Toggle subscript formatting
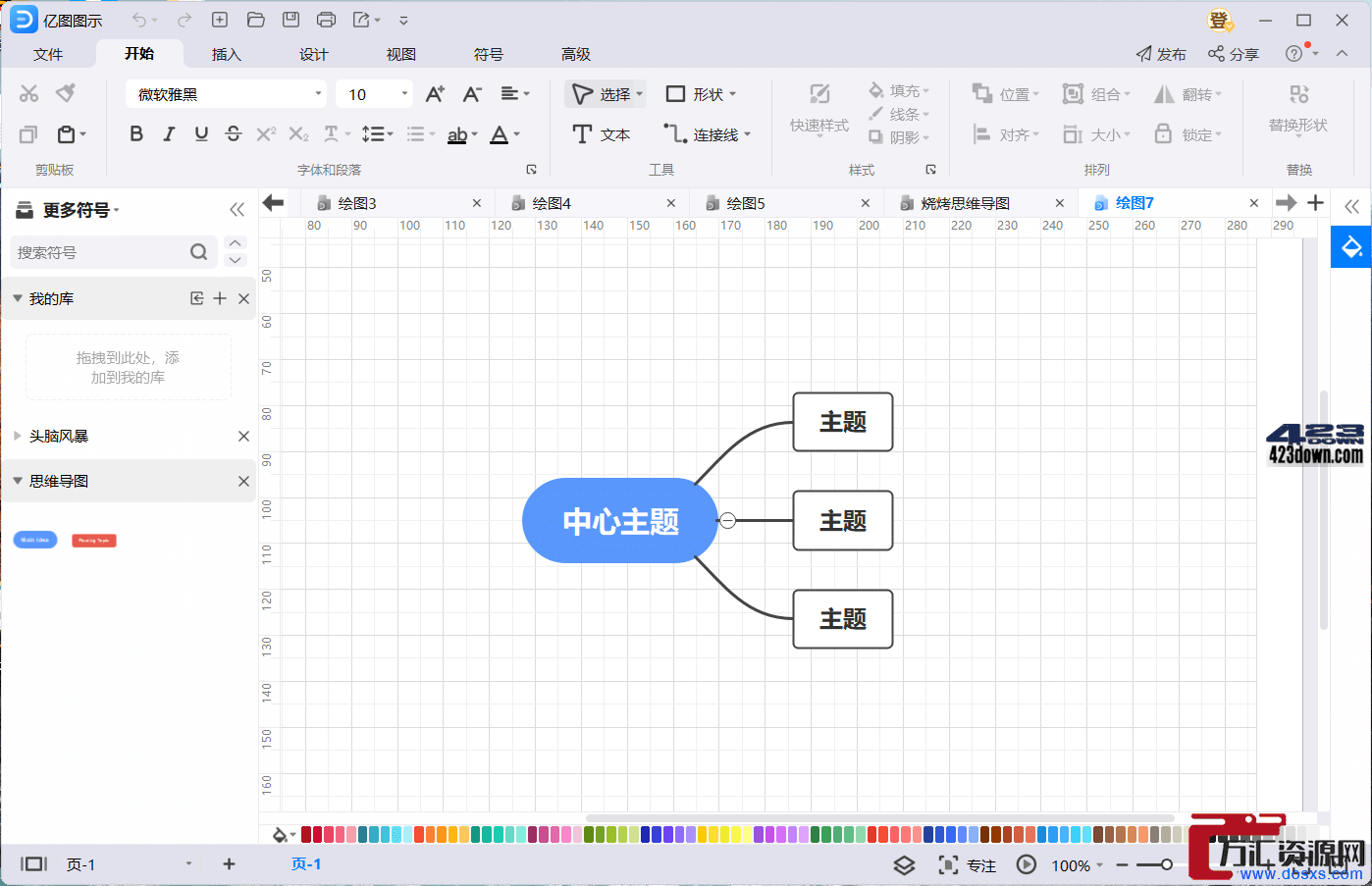The image size is (1372, 886). [x=298, y=134]
